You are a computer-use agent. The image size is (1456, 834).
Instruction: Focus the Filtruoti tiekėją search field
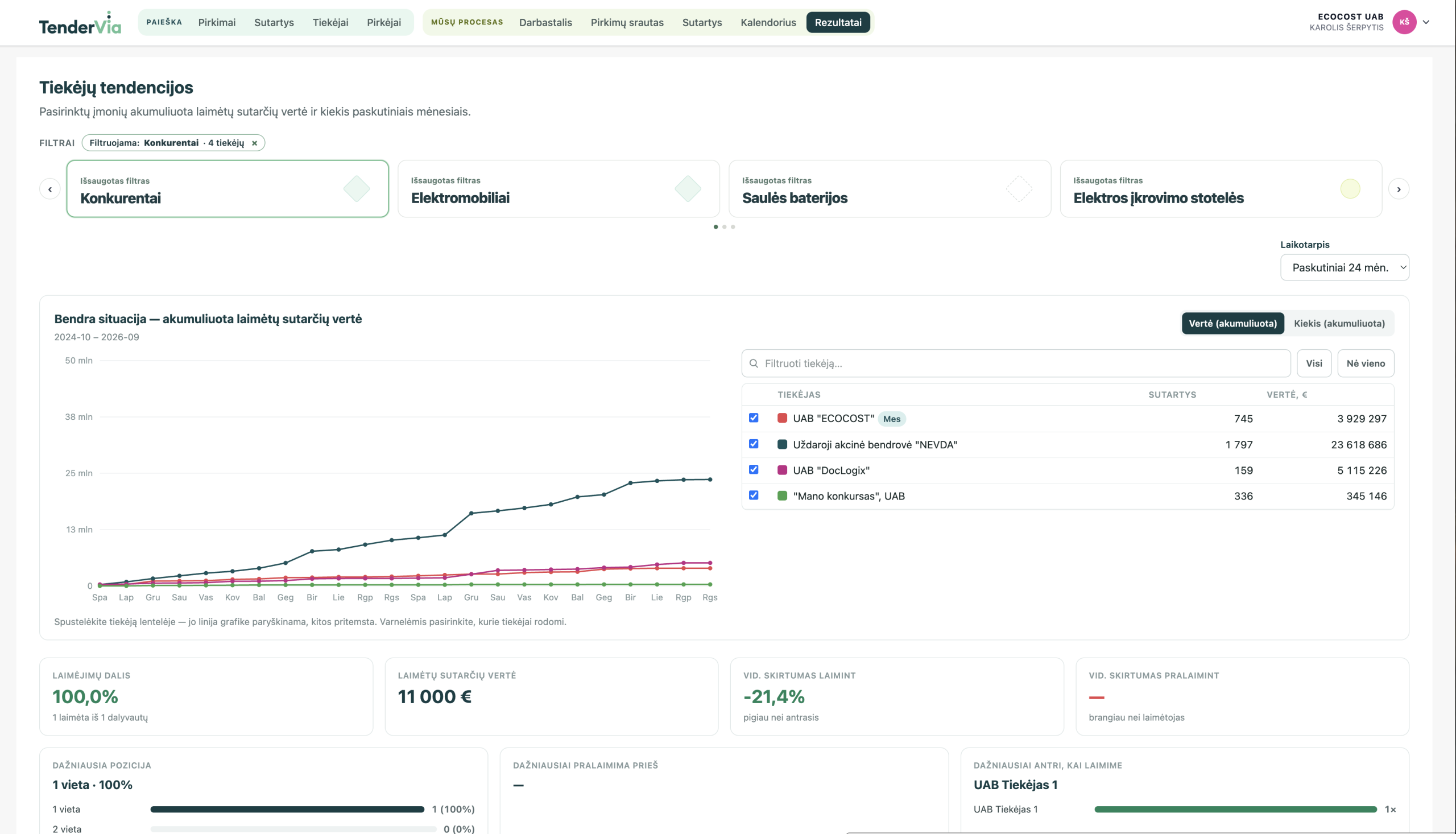(x=1016, y=364)
